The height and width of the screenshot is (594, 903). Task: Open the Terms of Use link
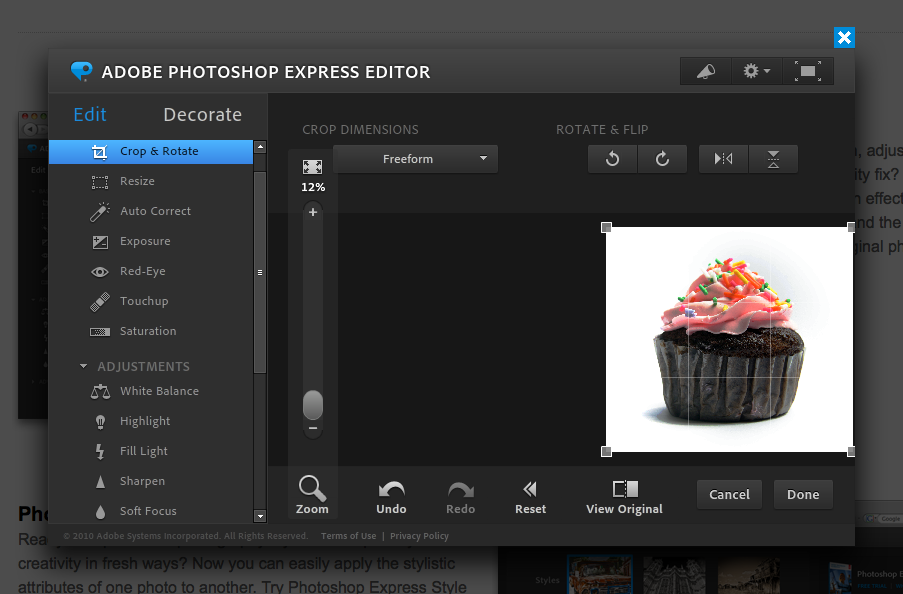(x=348, y=536)
